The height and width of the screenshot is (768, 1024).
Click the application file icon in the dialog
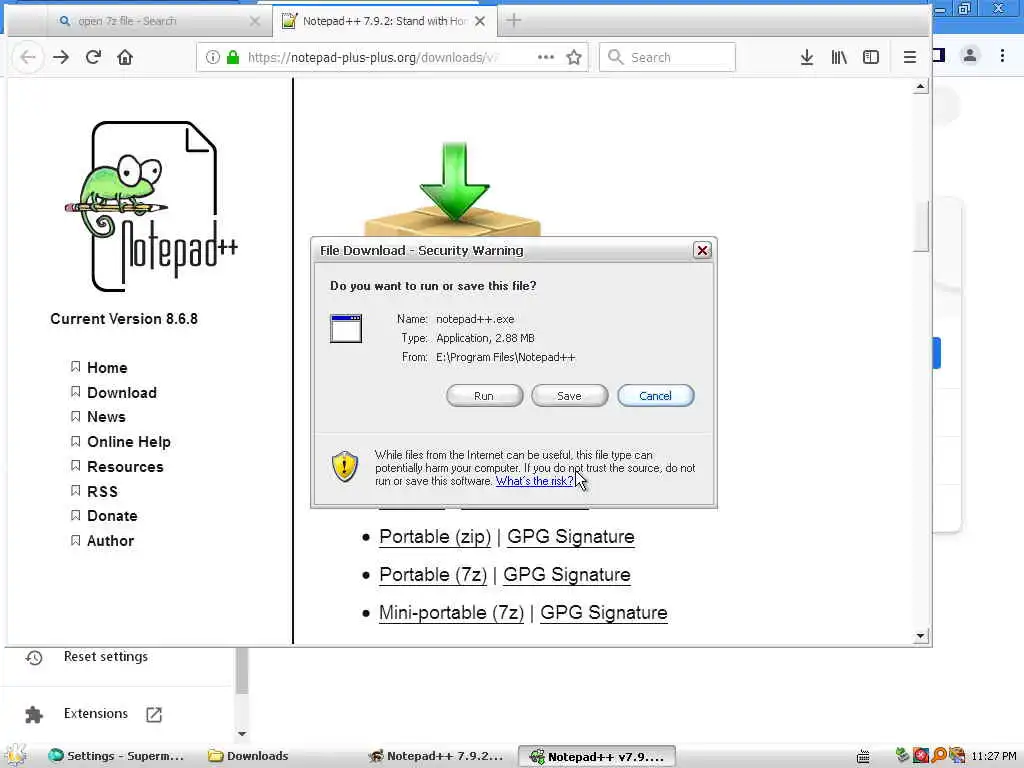345,328
